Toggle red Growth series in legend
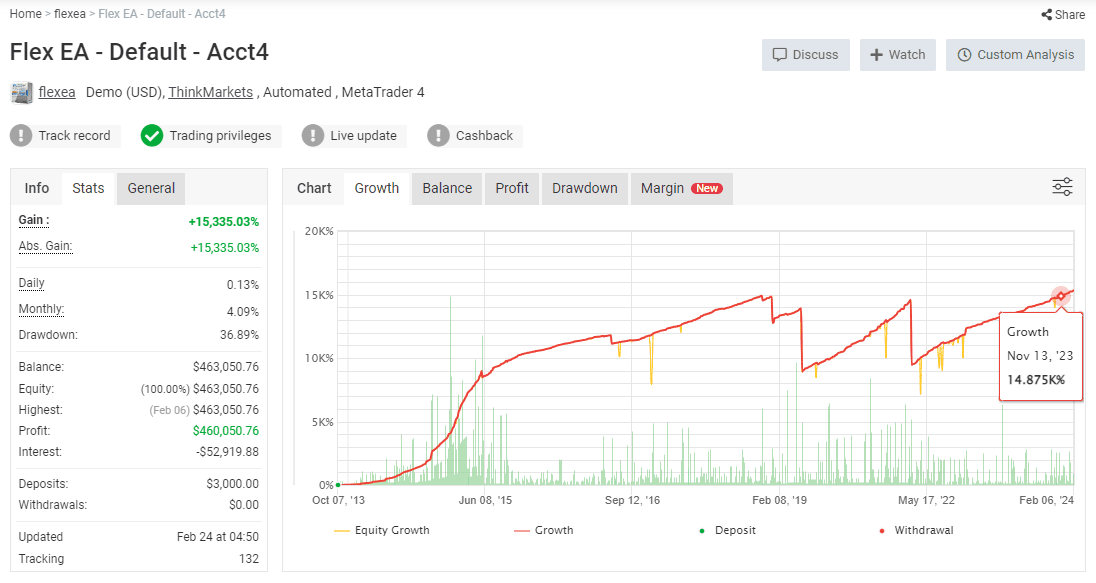Screen dimensions: 1096x583 [544, 530]
